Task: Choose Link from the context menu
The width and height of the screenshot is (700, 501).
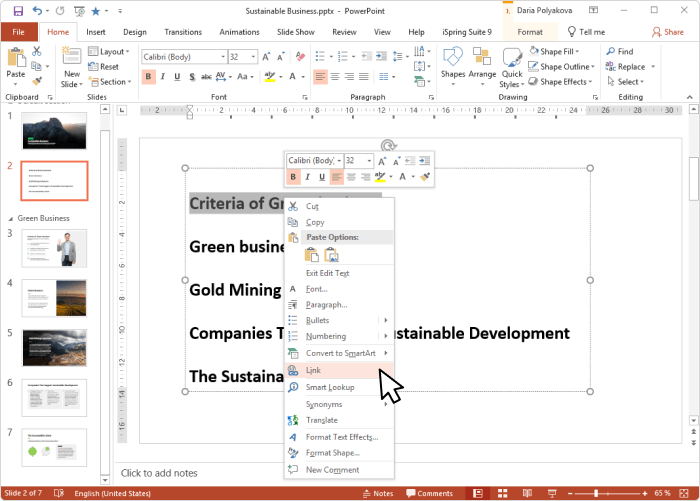Action: pos(339,370)
